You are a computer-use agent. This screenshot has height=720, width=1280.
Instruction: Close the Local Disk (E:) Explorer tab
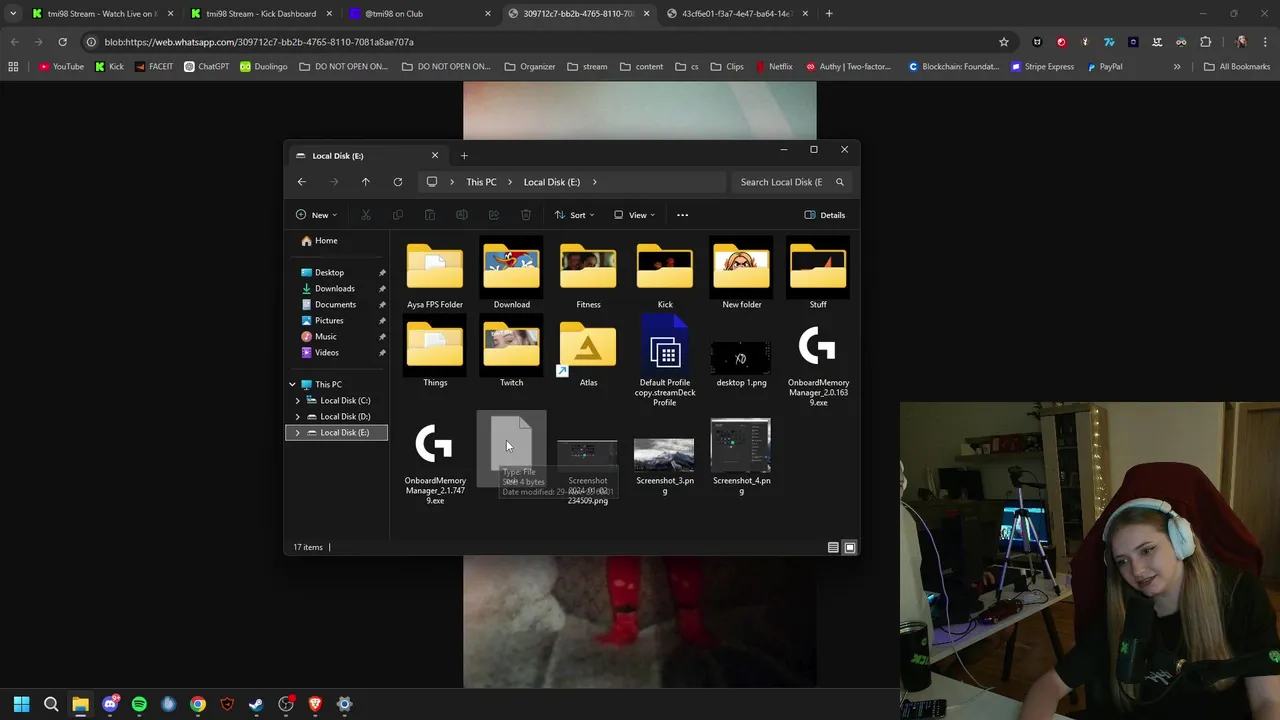point(435,155)
